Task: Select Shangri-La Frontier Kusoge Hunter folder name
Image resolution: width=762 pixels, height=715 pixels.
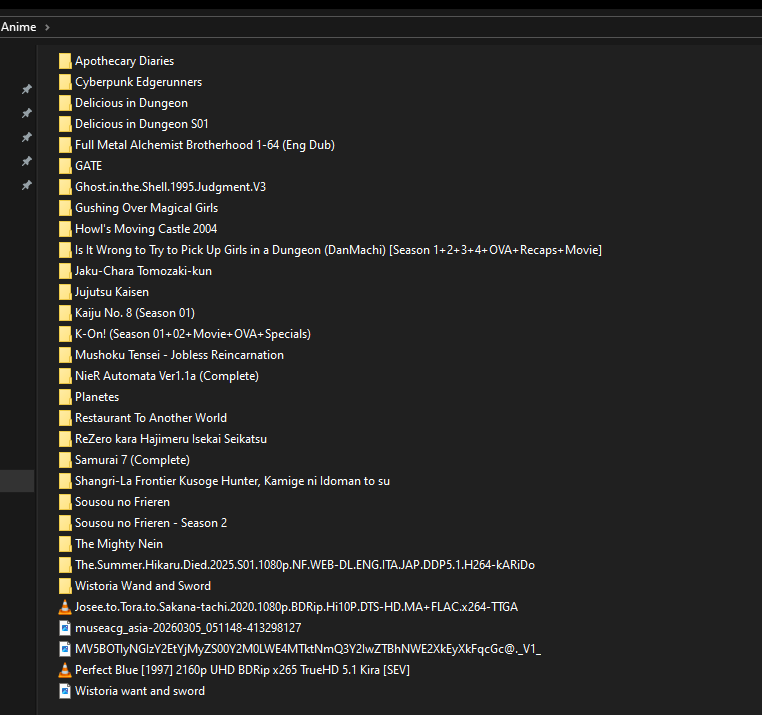Action: (232, 481)
